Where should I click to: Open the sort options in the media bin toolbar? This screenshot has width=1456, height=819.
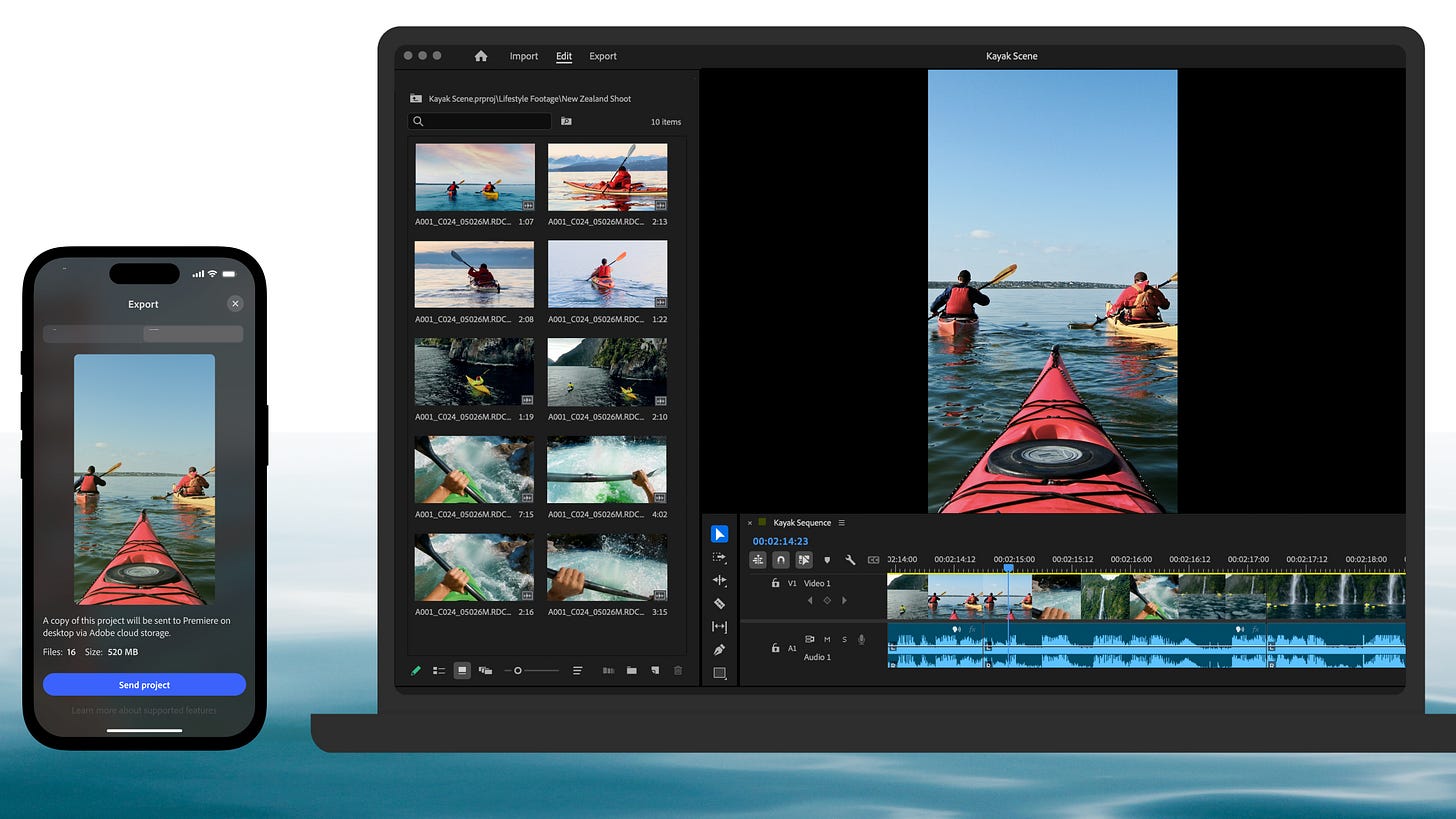[577, 670]
